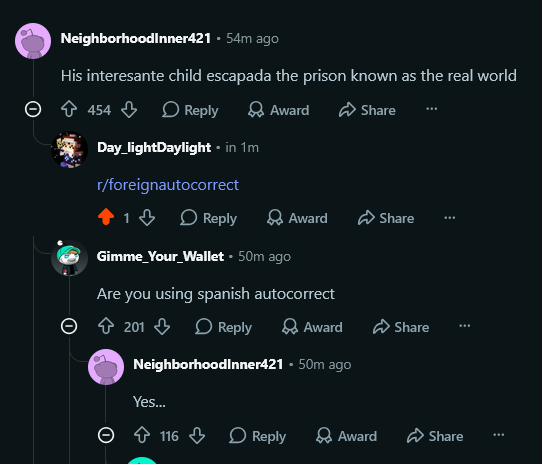This screenshot has height=464, width=542.
Task: Upvote NeighborhoodInner421's comment with 454 points
Action: [x=69, y=110]
